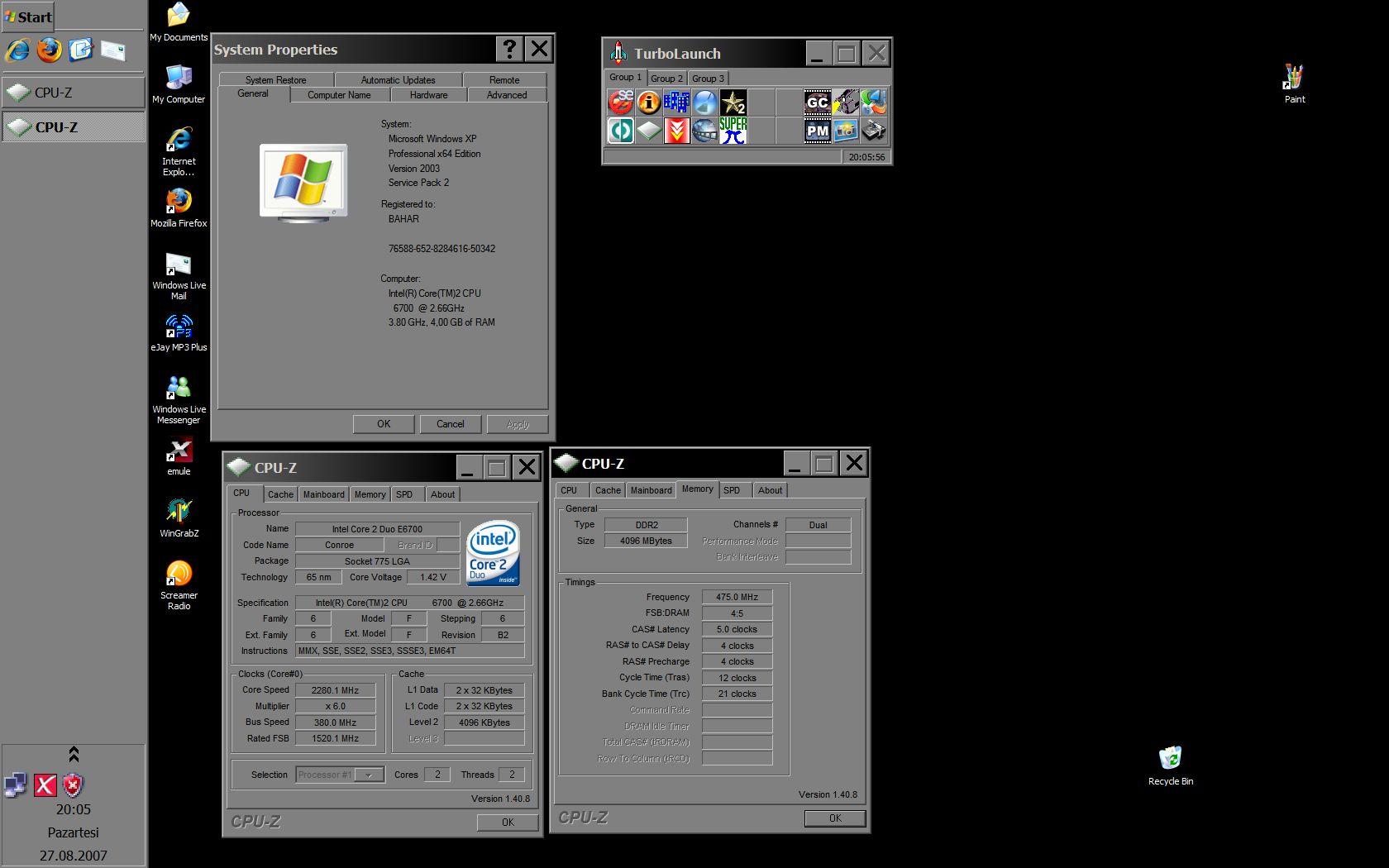The width and height of the screenshot is (1389, 868).
Task: Launch the photo camera picture icon in TurboLaunch
Action: point(846,131)
